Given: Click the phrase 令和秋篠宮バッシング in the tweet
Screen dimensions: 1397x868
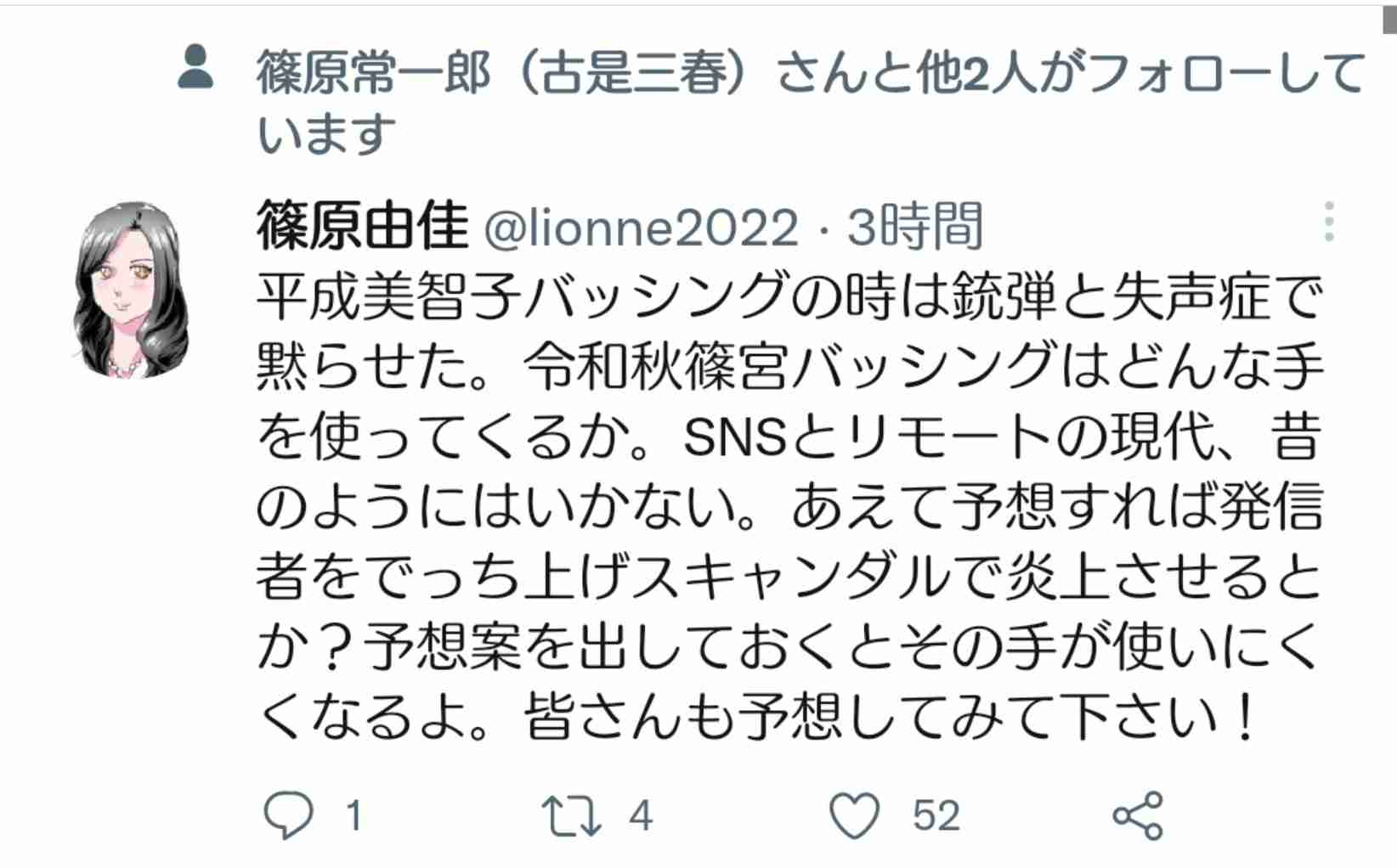Looking at the screenshot, I should point(792,367).
